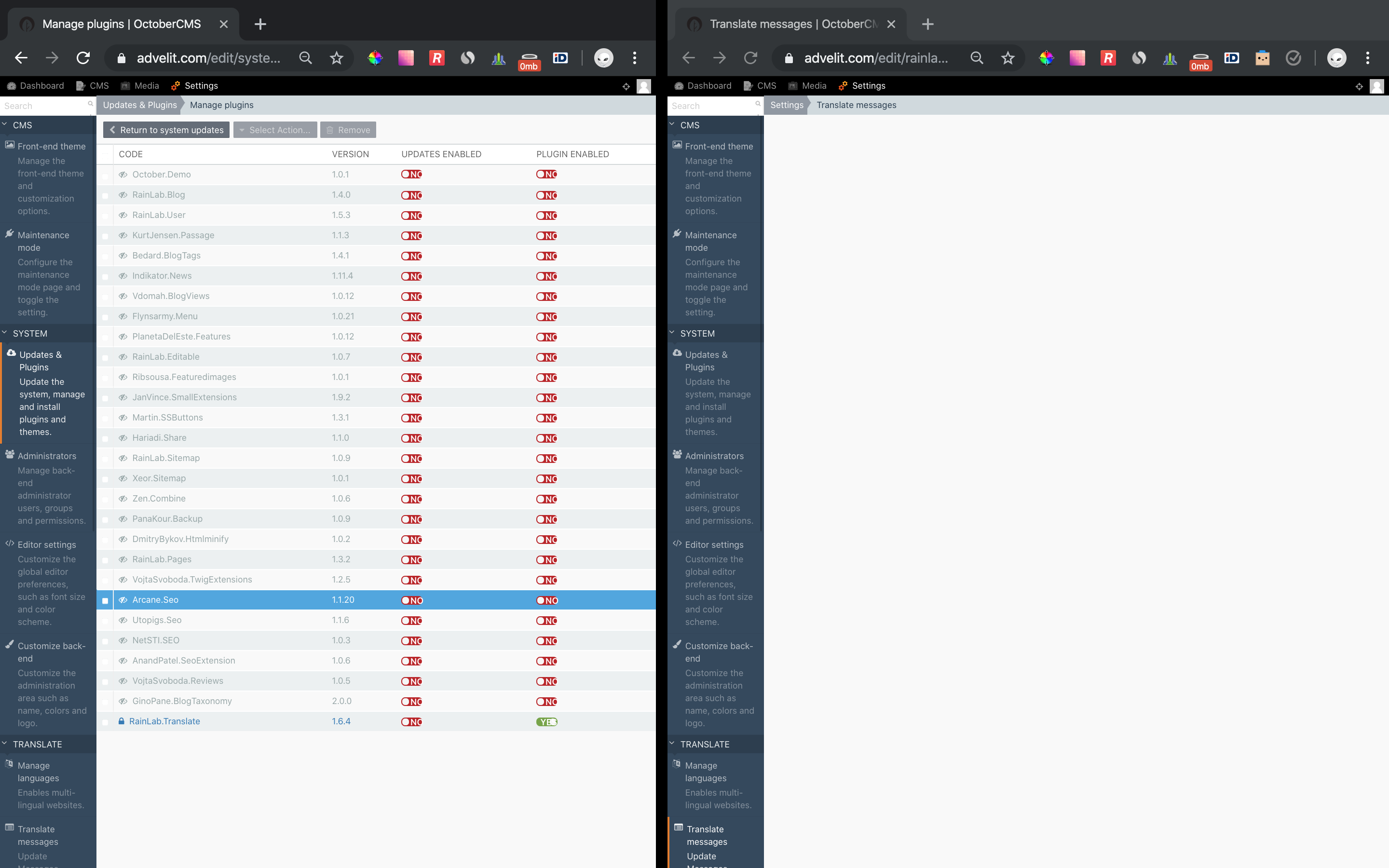Open the CMS menu in the top bar
This screenshot has height=868, width=1389.
point(93,85)
